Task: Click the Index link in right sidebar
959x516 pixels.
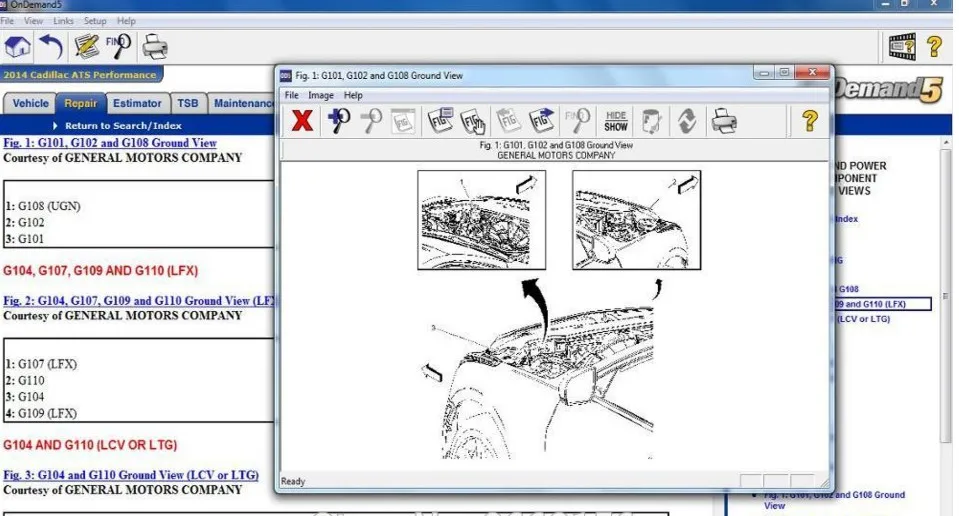Action: [846, 219]
